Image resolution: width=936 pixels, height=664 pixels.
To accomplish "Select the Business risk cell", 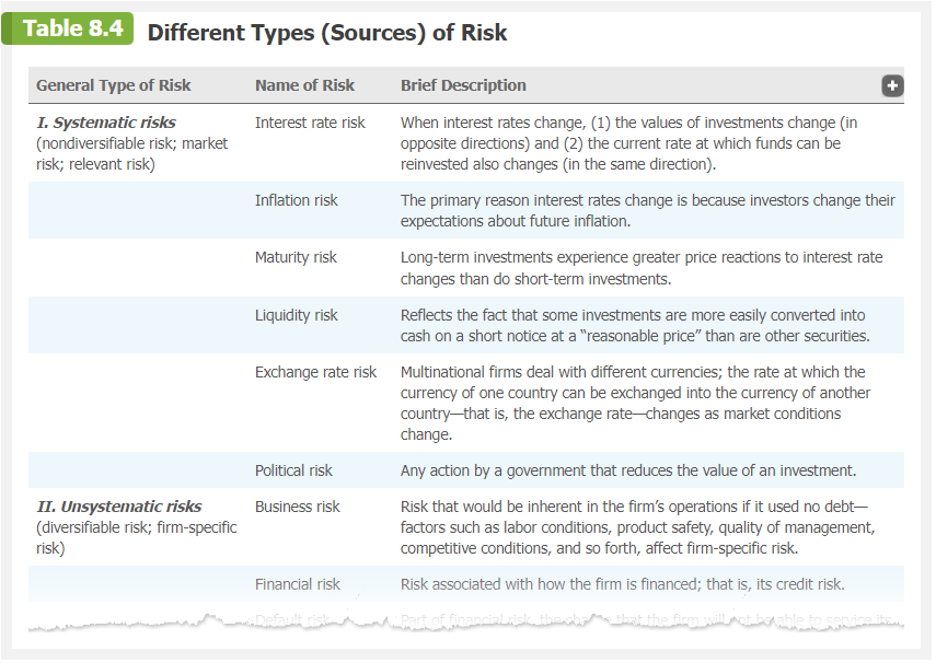I will point(297,507).
